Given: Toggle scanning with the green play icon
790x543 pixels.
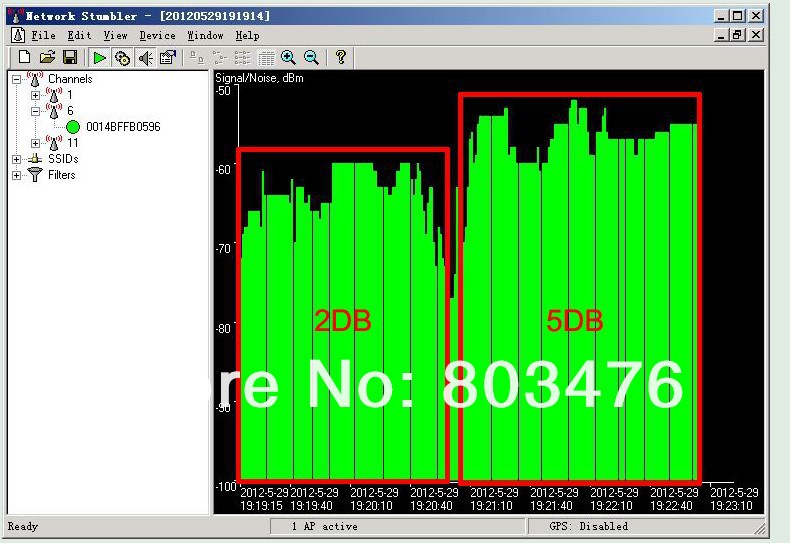Looking at the screenshot, I should coord(99,58).
